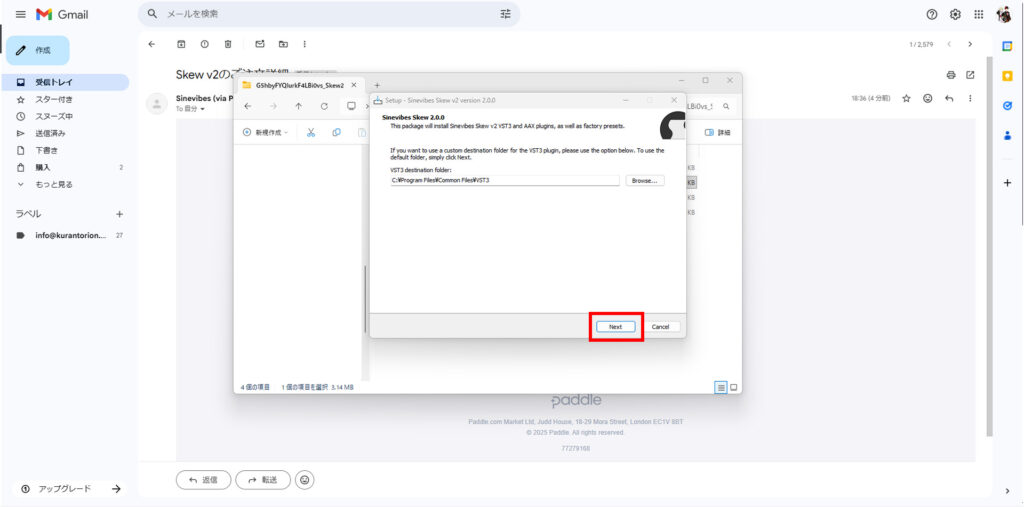The height and width of the screenshot is (507, 1024).
Task: Delete this email with trash icon
Action: [228, 44]
